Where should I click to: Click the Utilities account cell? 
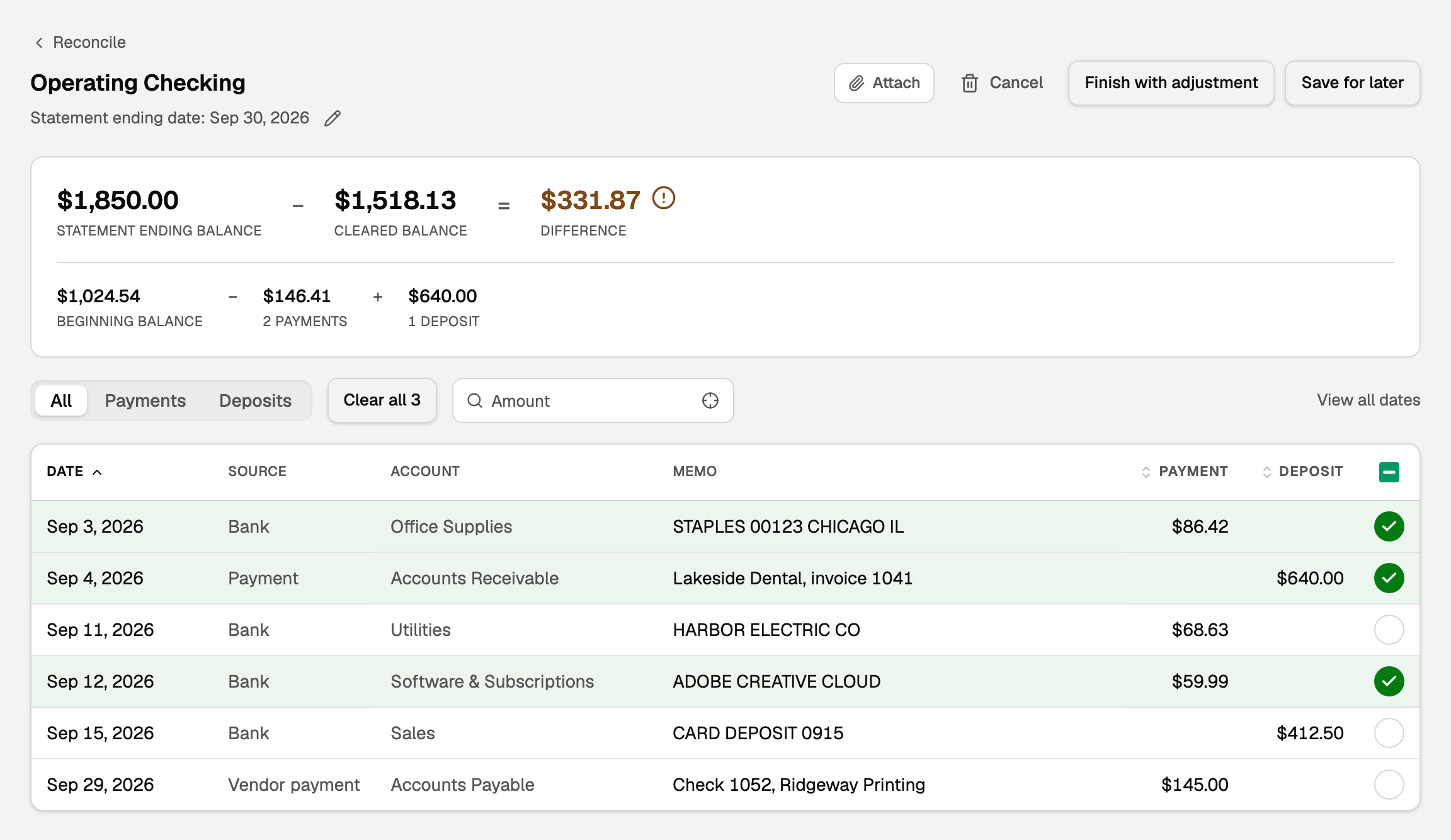pyautogui.click(x=421, y=630)
